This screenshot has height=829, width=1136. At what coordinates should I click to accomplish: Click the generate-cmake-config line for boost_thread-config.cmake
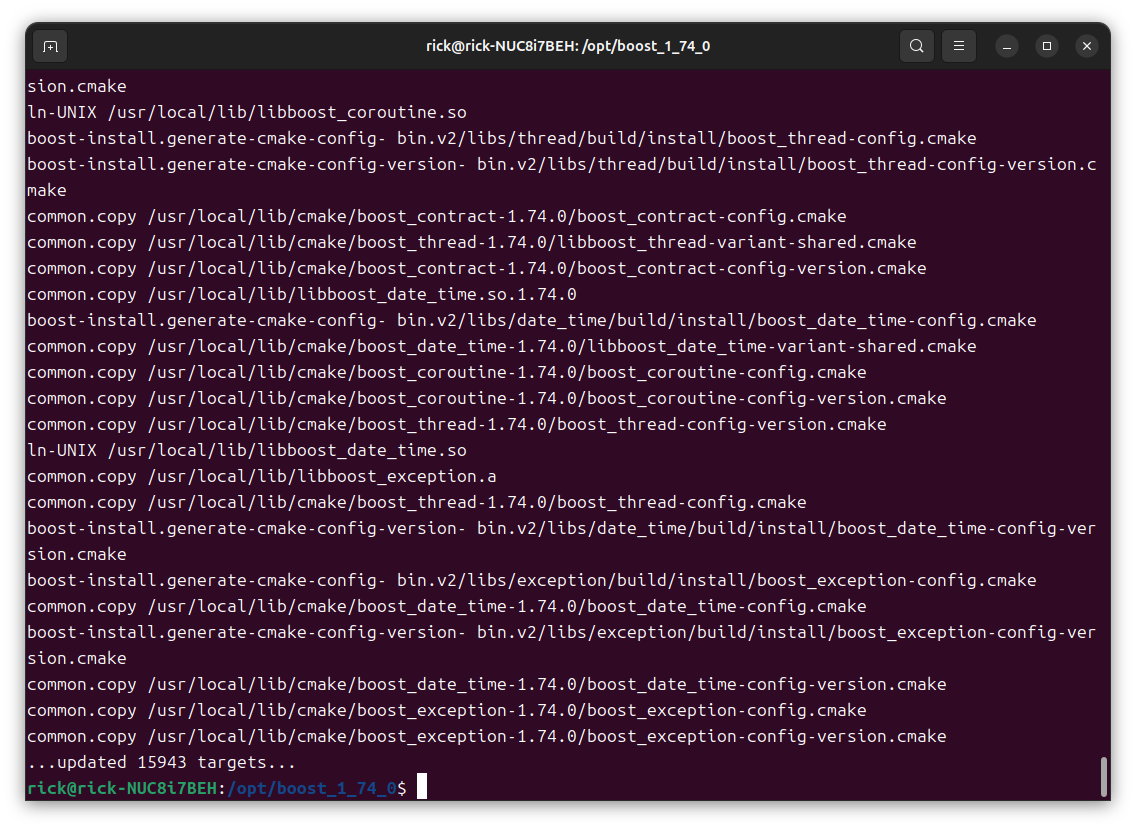tap(502, 138)
